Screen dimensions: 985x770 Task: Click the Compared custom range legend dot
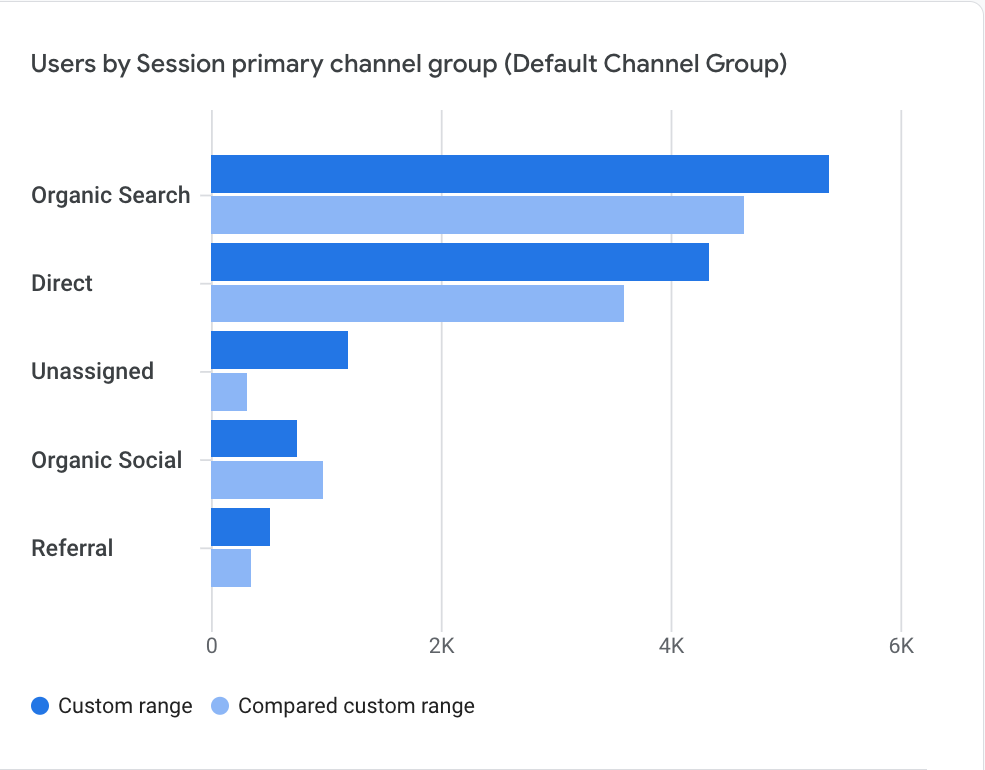coord(221,706)
